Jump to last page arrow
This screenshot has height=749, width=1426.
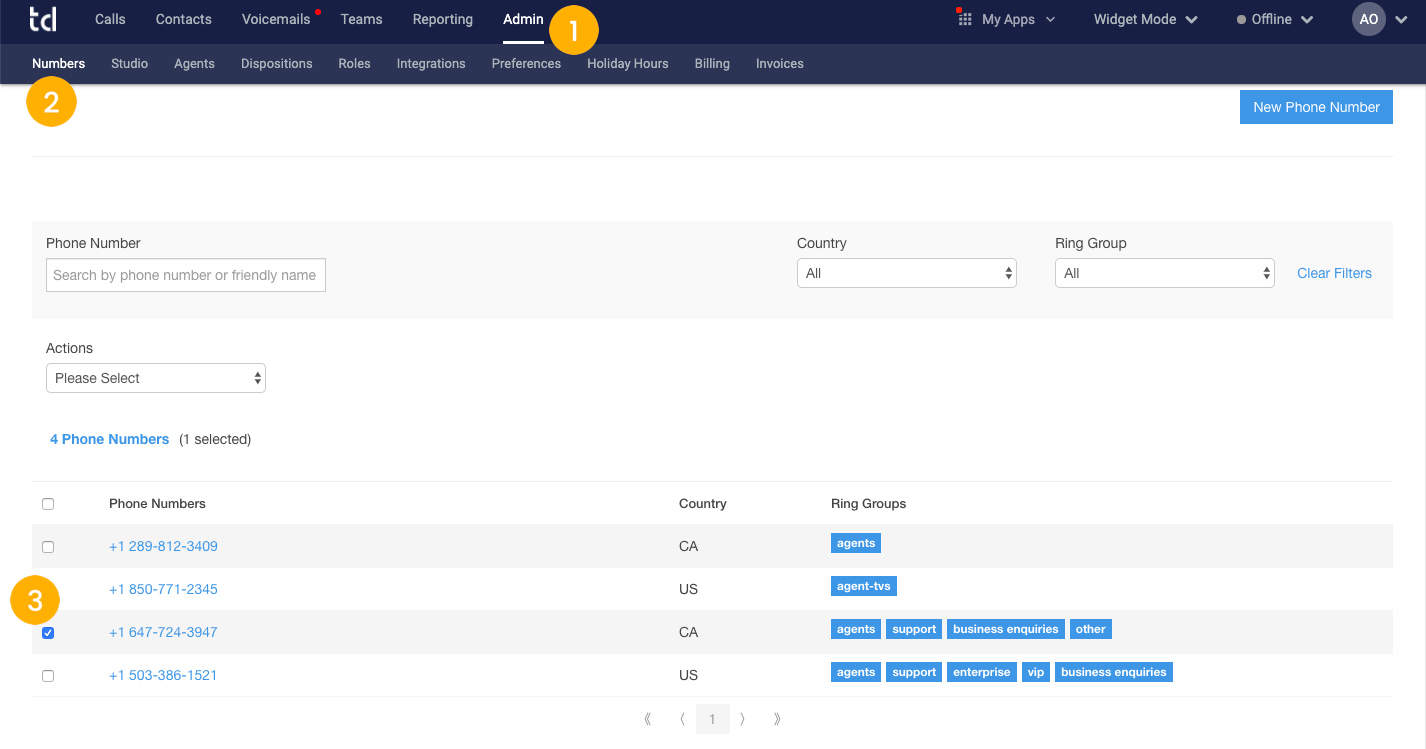pos(777,719)
